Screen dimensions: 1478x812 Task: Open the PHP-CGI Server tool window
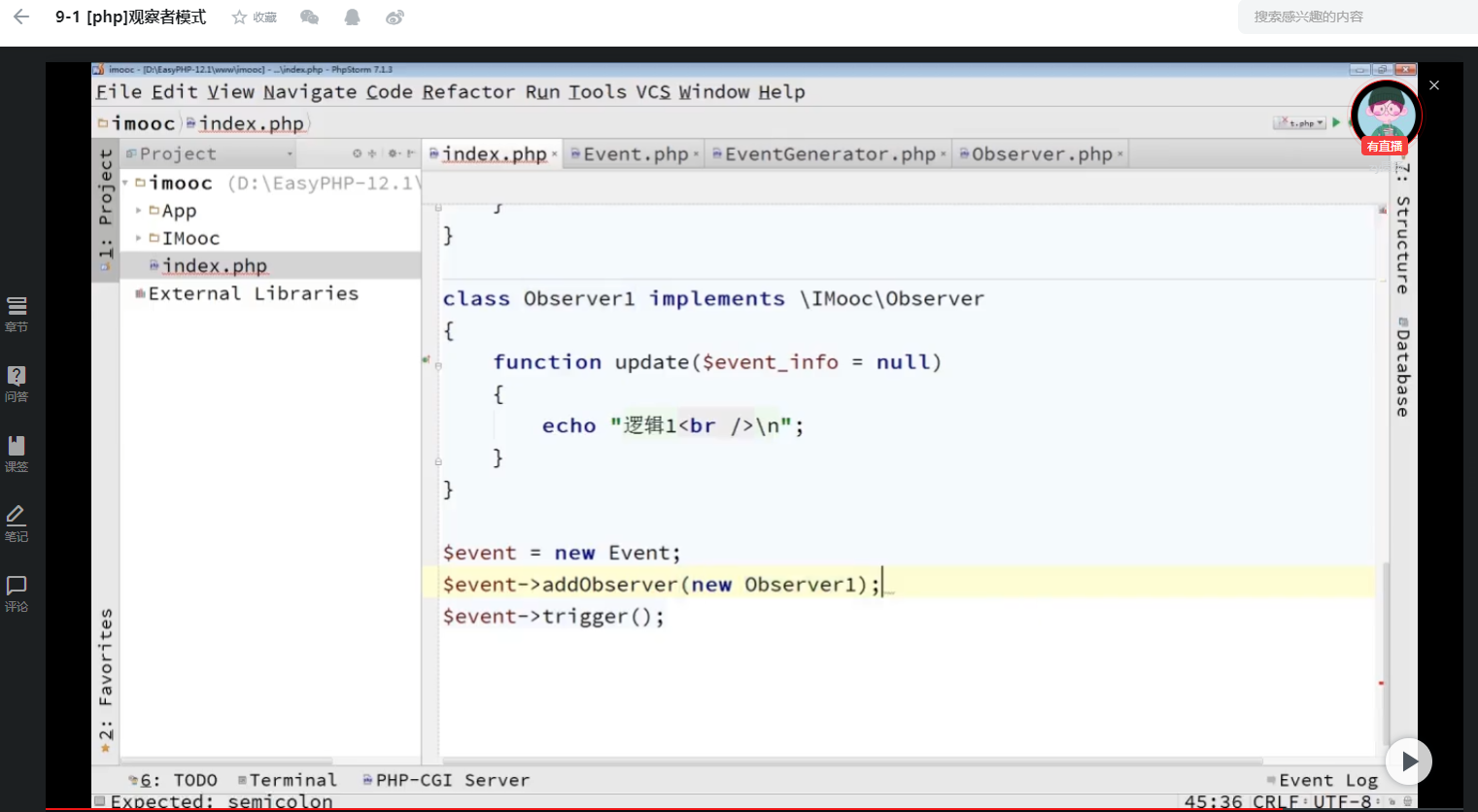click(x=446, y=780)
